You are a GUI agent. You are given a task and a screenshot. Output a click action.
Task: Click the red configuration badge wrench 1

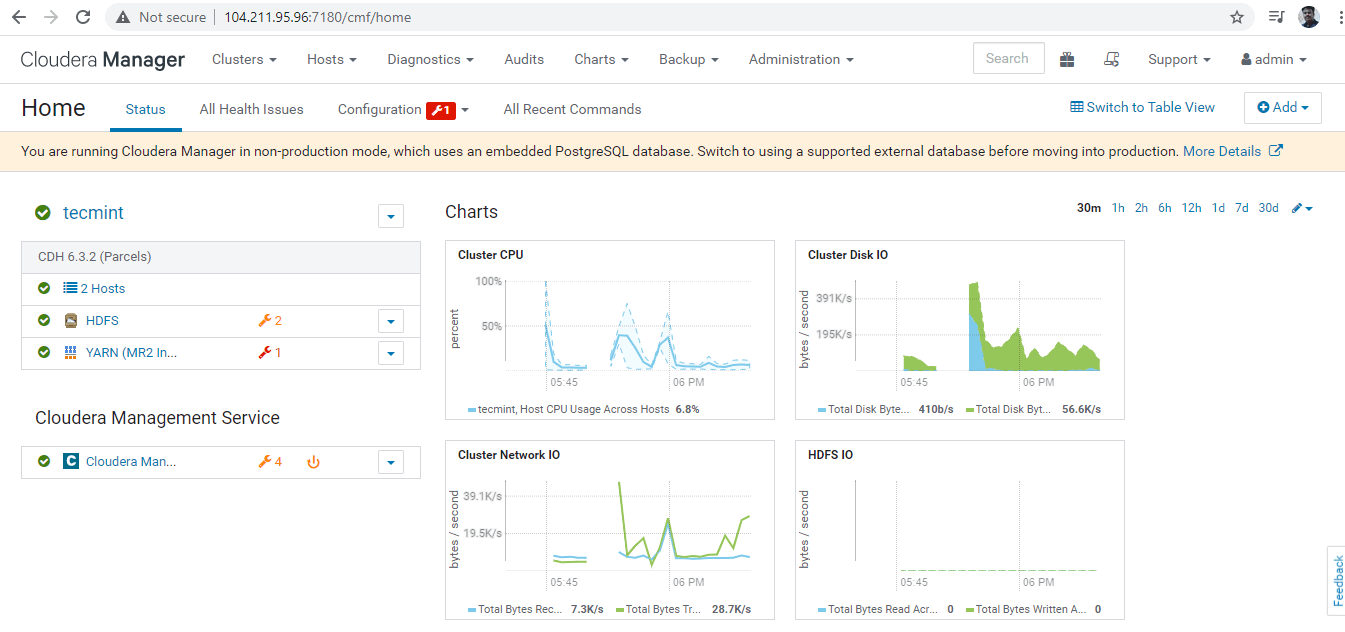coord(441,110)
